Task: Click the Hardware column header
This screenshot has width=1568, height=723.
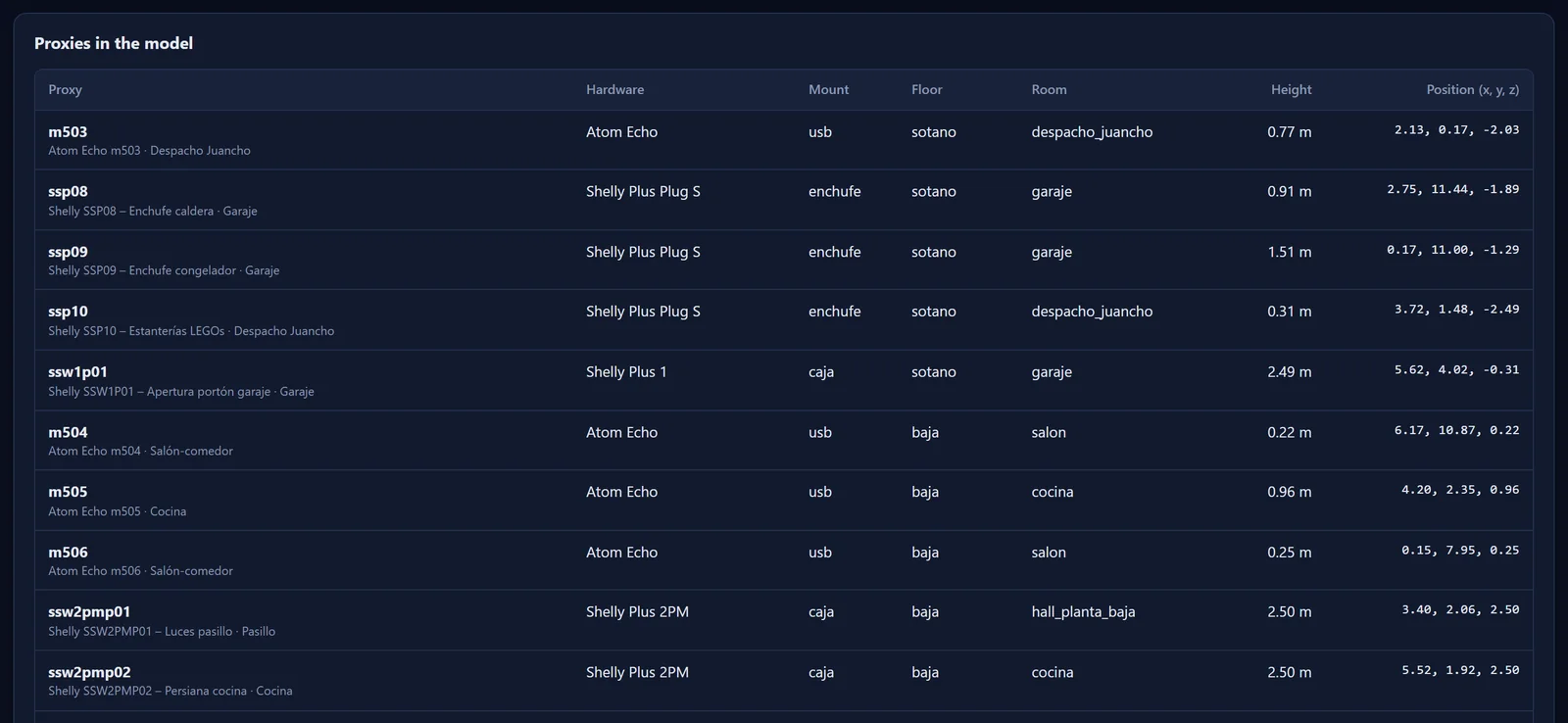Action: click(x=614, y=89)
